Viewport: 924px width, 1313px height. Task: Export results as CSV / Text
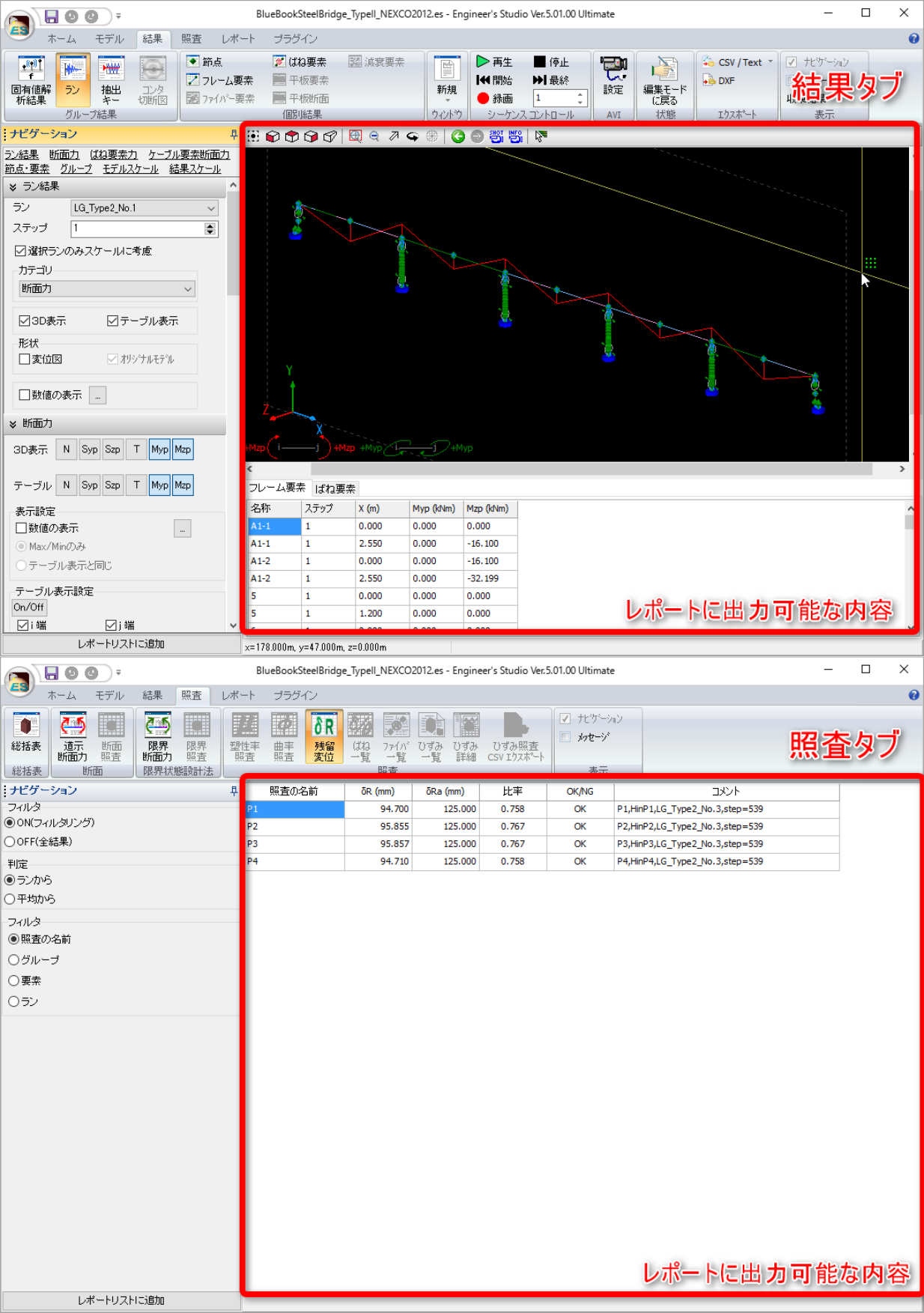pos(732,62)
